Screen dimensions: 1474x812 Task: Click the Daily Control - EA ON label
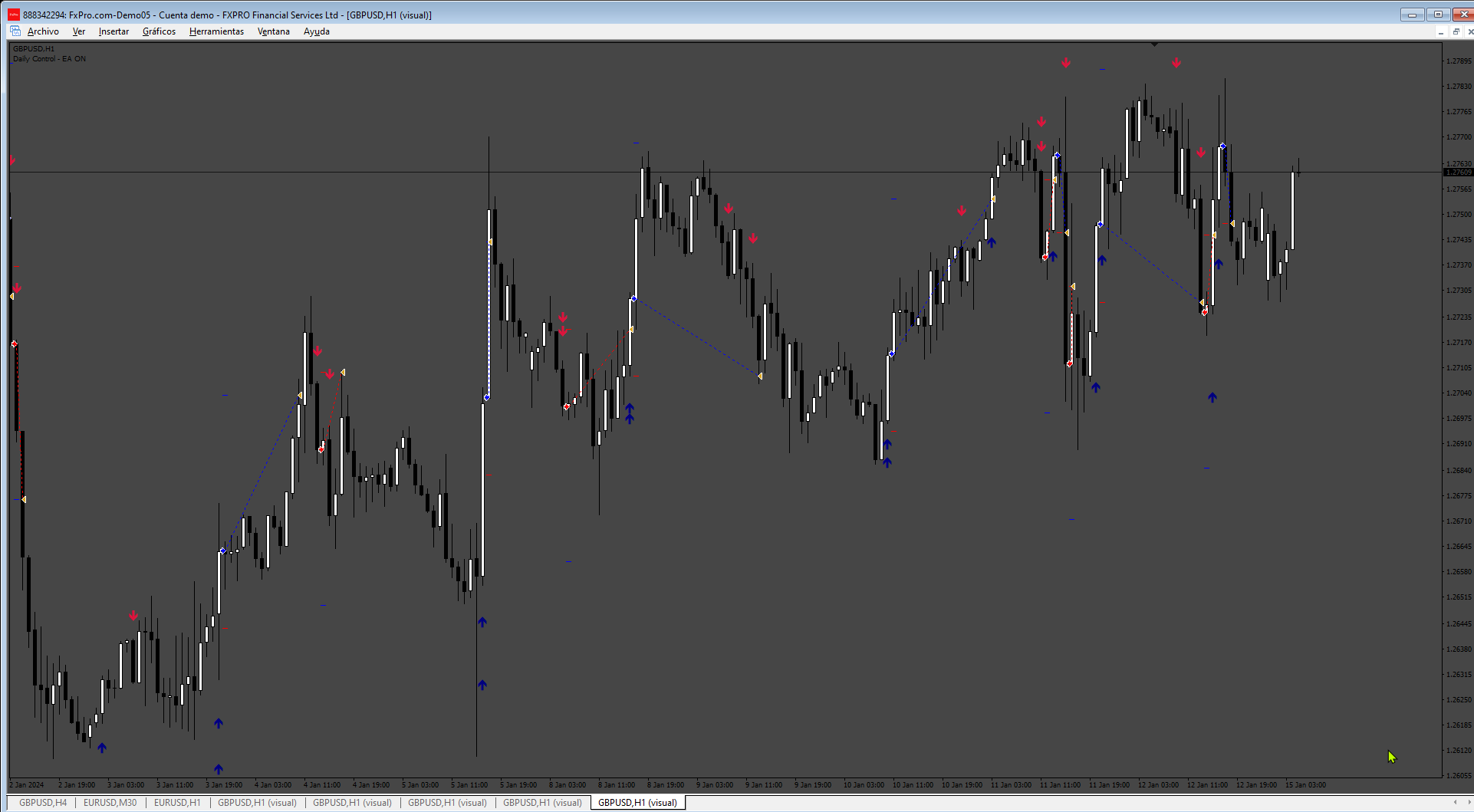point(49,59)
